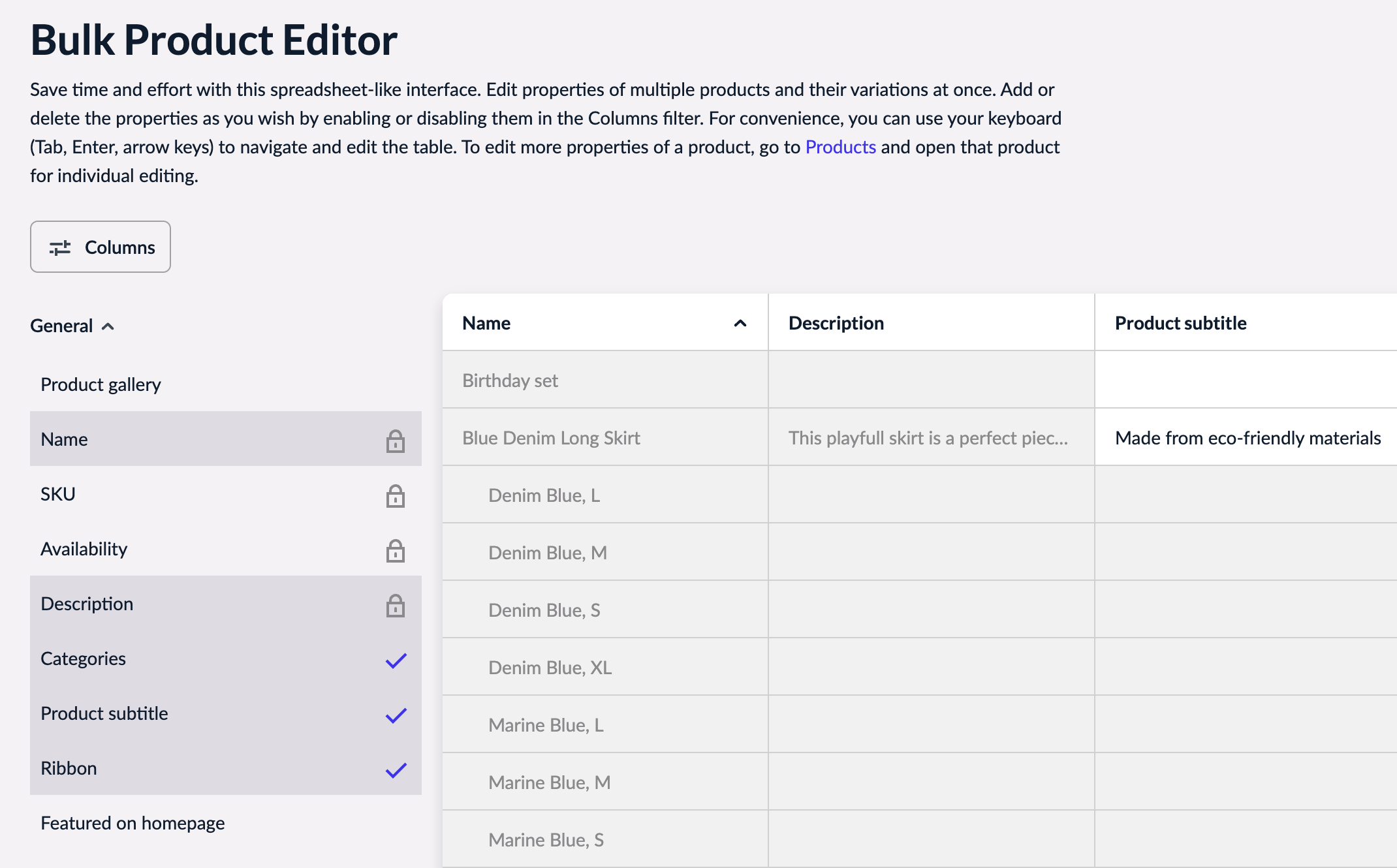The height and width of the screenshot is (868, 1397).
Task: Select the Denim Blue, S variation row
Action: pyautogui.click(x=605, y=610)
